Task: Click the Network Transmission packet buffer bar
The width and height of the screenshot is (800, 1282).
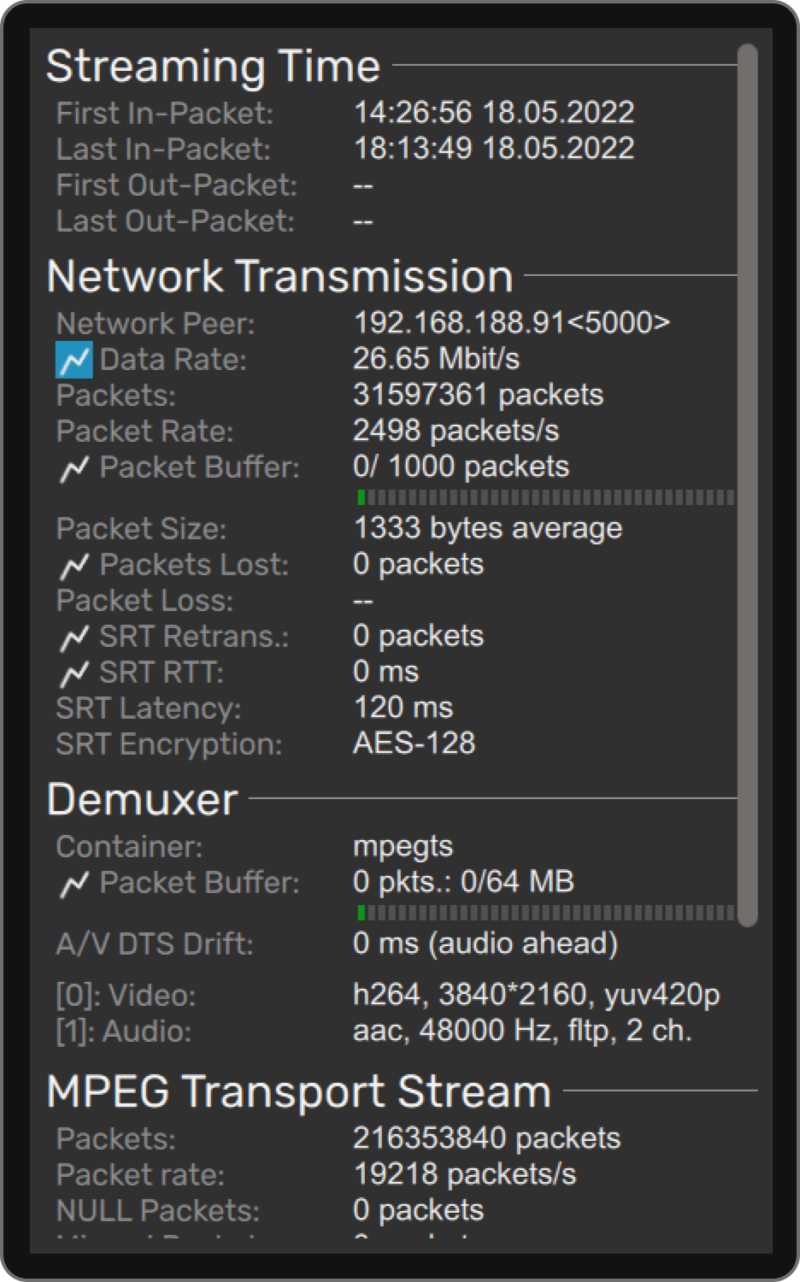Action: tap(545, 494)
